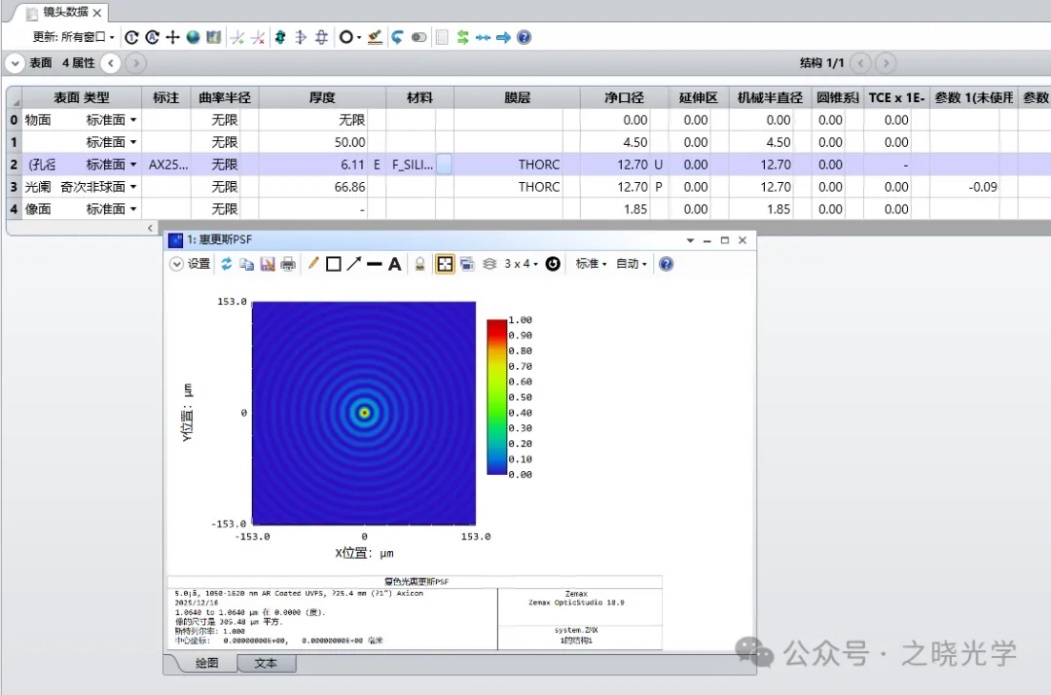Select the pencil annotation tool
This screenshot has width=1051, height=695.
pos(313,264)
